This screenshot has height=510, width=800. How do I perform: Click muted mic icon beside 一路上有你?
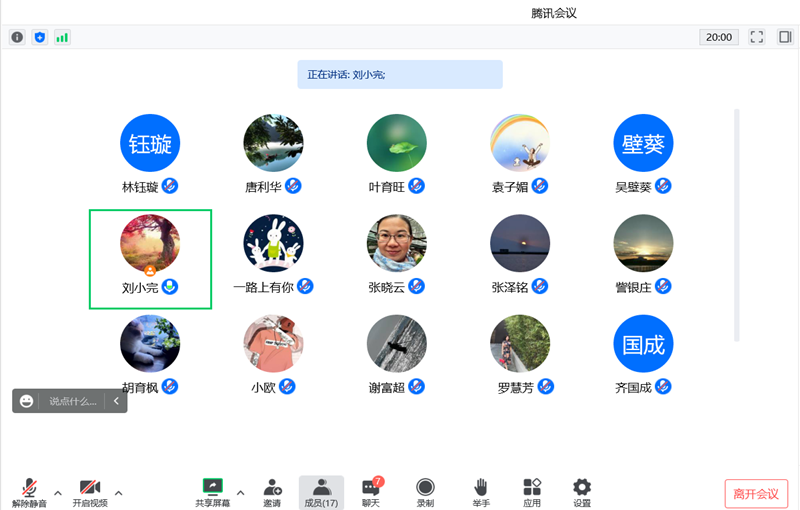click(x=305, y=287)
